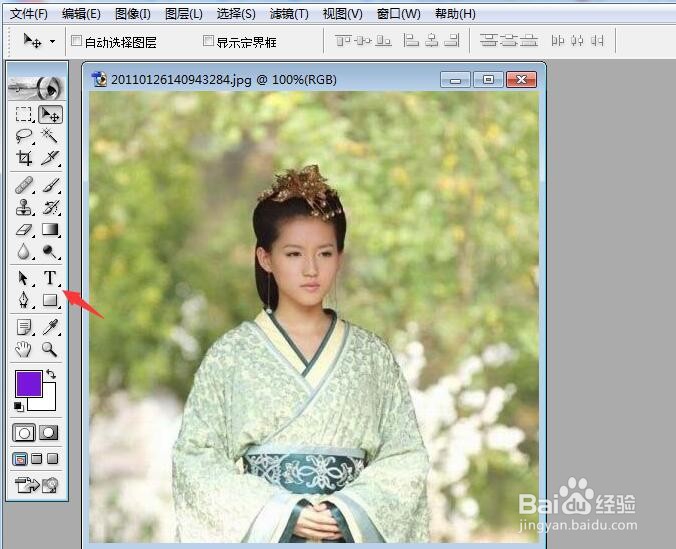This screenshot has height=549, width=676.
Task: Open 窗口(W) menu
Action: pyautogui.click(x=398, y=14)
